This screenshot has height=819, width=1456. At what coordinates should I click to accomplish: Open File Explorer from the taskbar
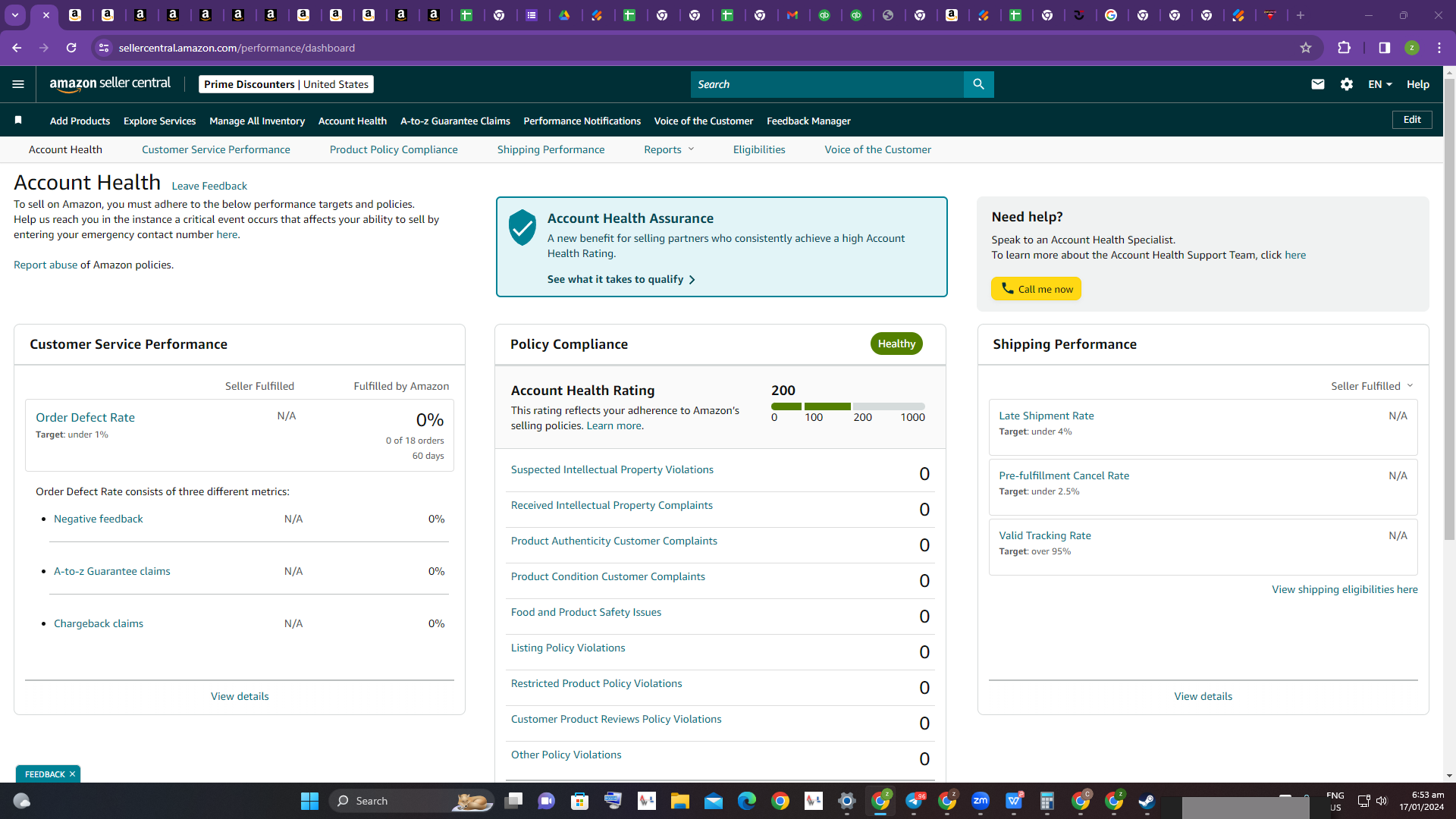point(679,801)
